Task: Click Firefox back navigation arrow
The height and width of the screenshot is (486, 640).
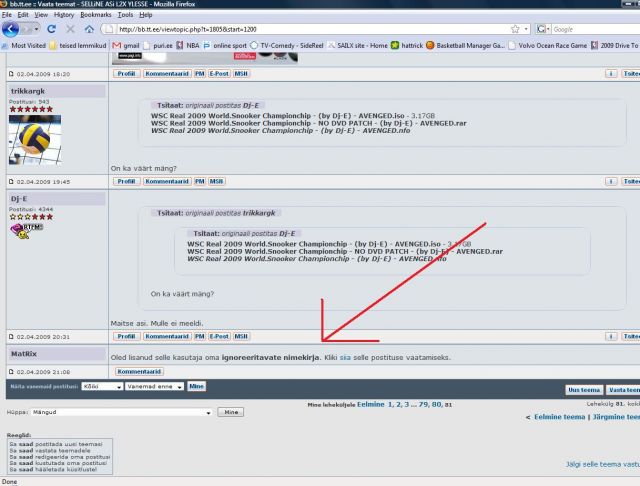Action: tap(12, 29)
